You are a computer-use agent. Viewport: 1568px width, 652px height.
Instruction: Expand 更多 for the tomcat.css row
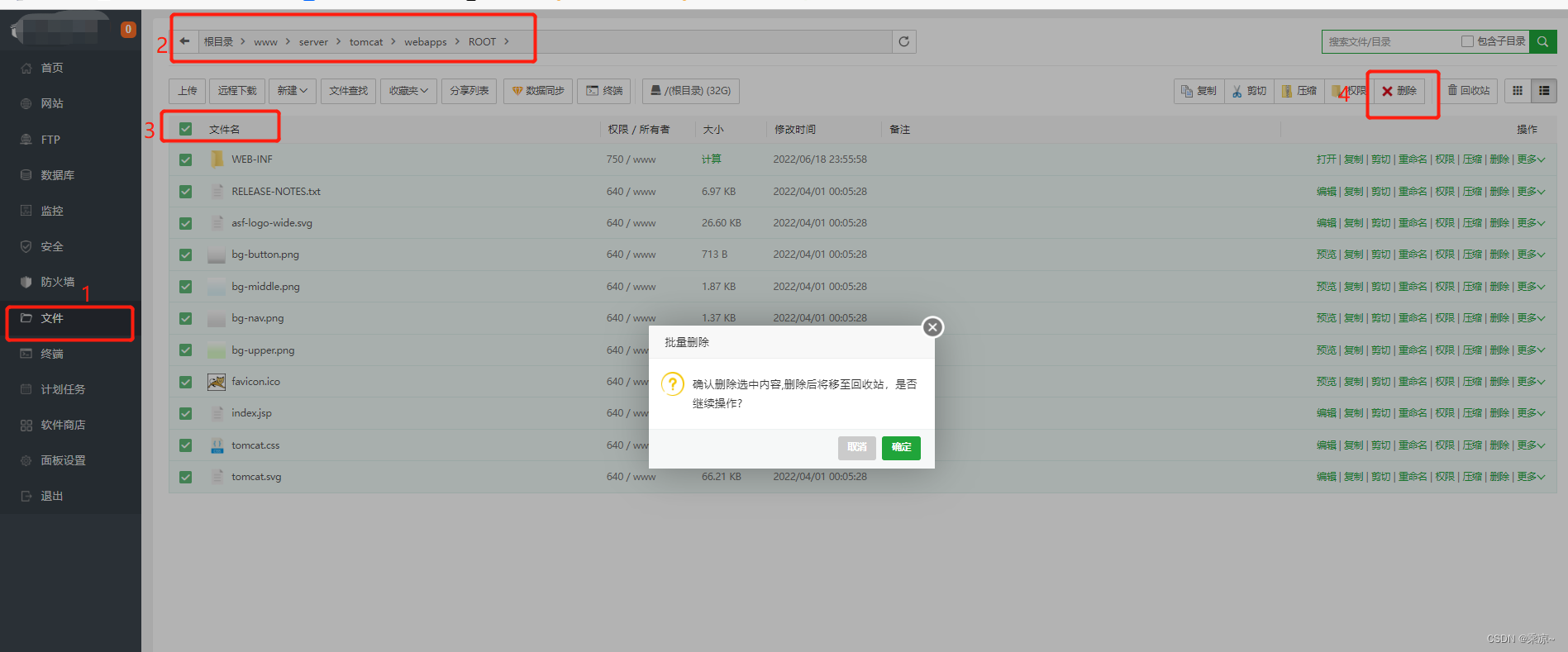(1531, 445)
